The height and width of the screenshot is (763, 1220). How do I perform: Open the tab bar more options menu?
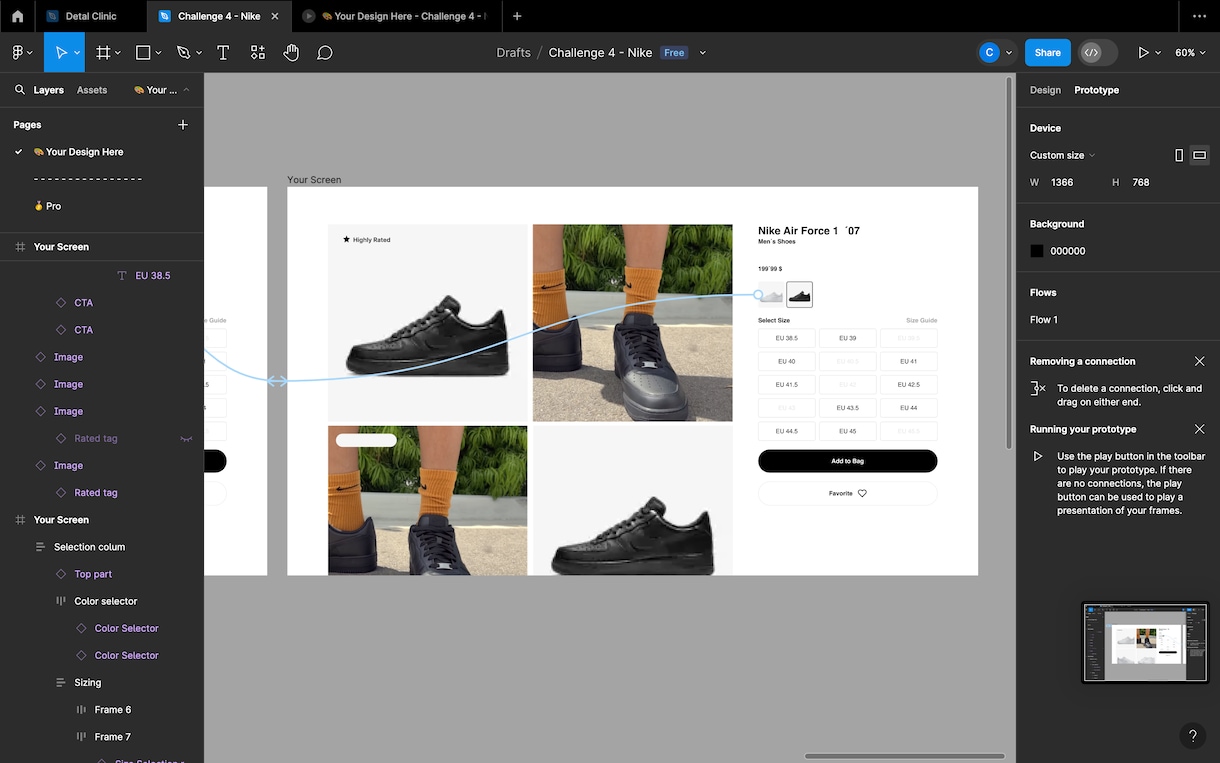1199,16
